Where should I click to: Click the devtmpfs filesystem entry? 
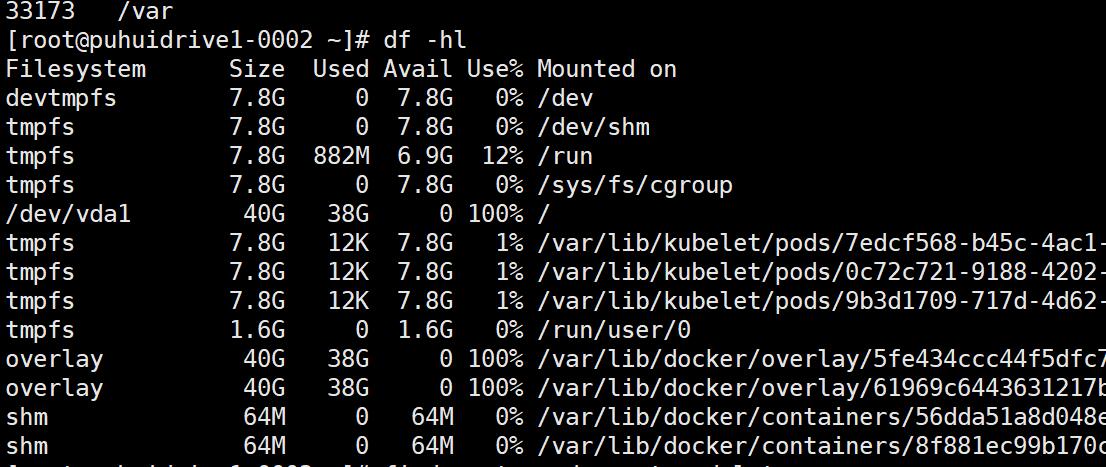[x=61, y=97]
